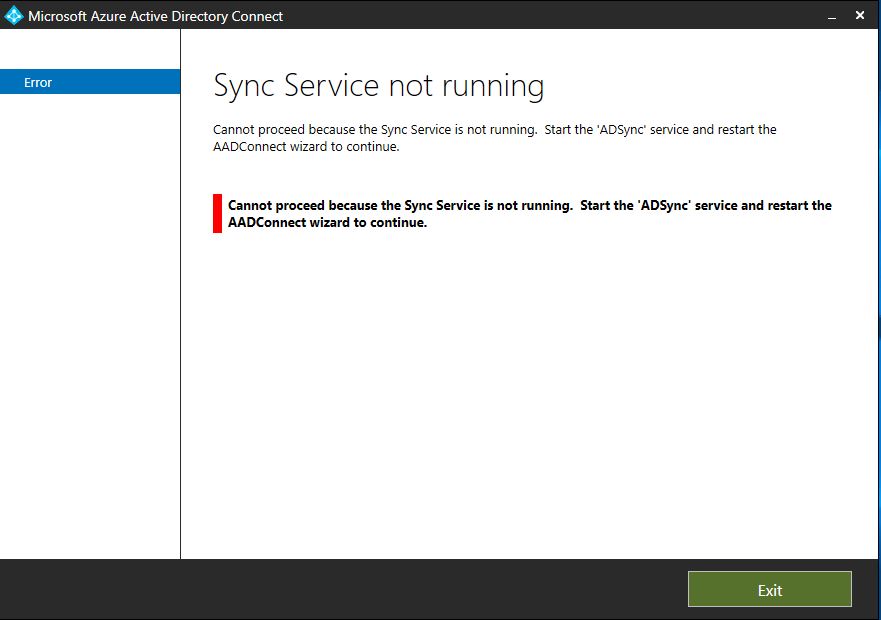Image resolution: width=881 pixels, height=620 pixels.
Task: Close the Azure AD Connect window
Action: click(x=860, y=15)
